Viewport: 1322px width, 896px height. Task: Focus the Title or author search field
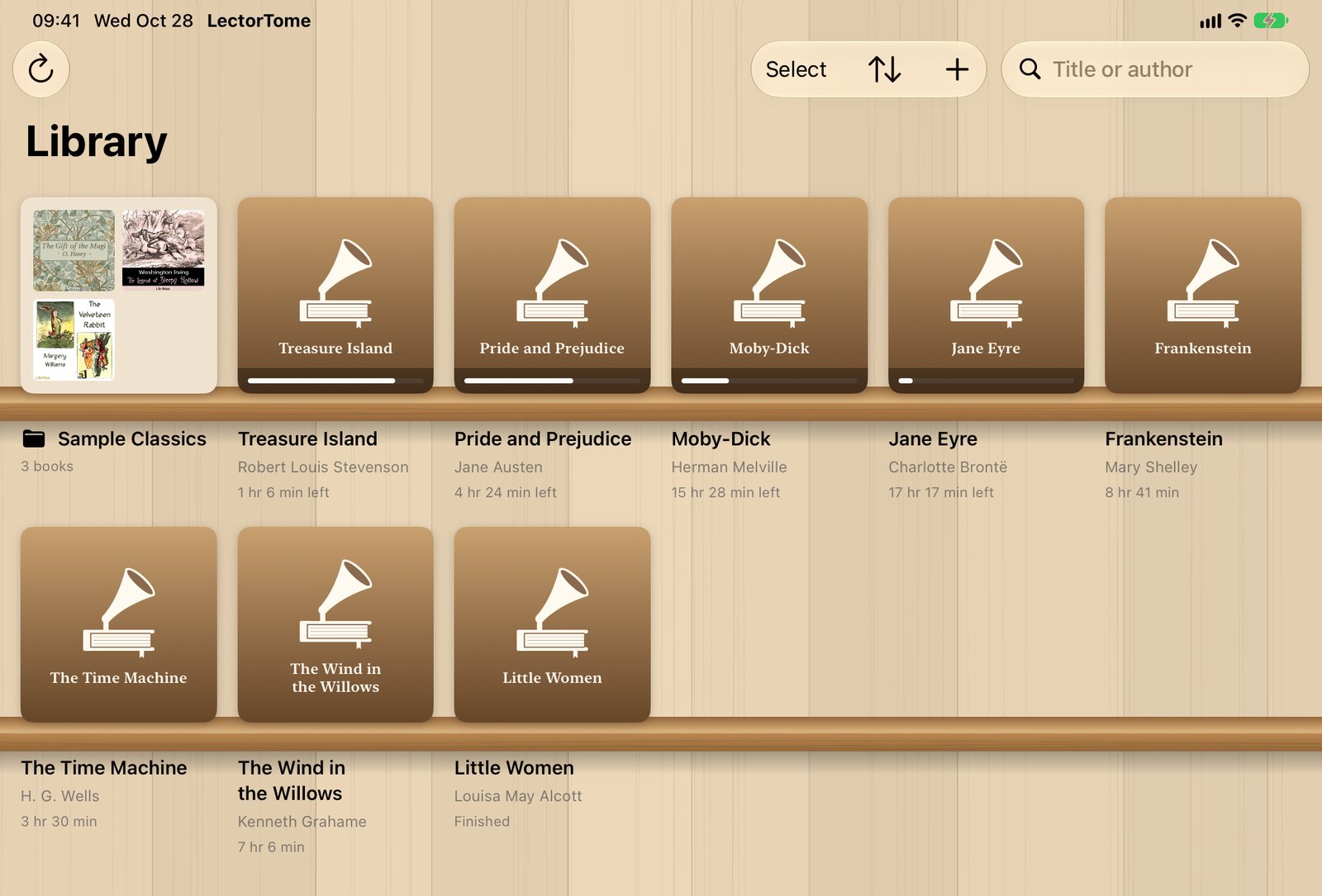coord(1155,69)
